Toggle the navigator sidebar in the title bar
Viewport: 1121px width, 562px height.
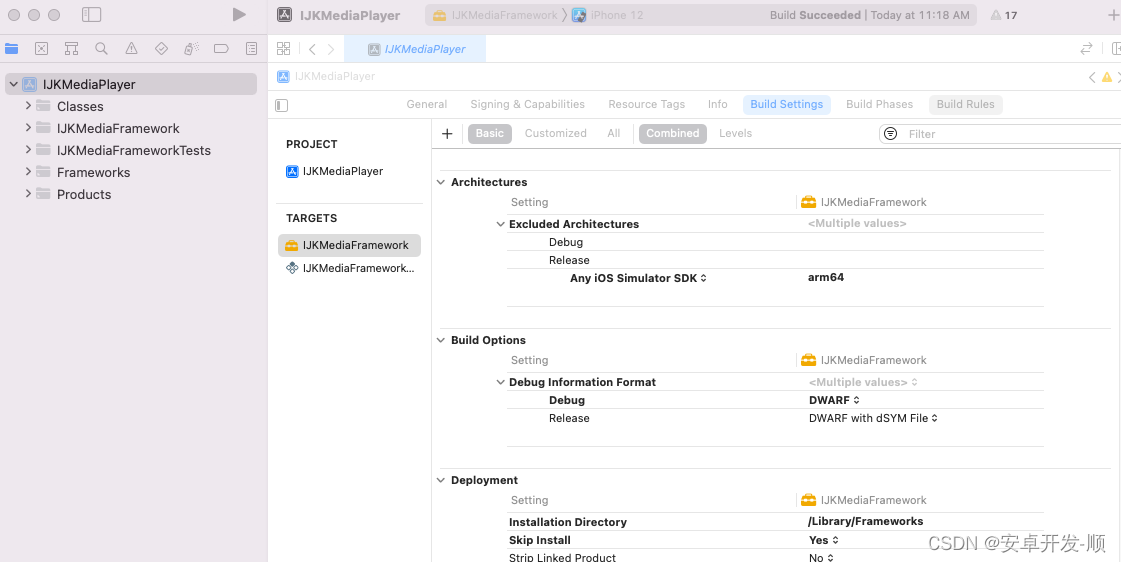coord(92,15)
